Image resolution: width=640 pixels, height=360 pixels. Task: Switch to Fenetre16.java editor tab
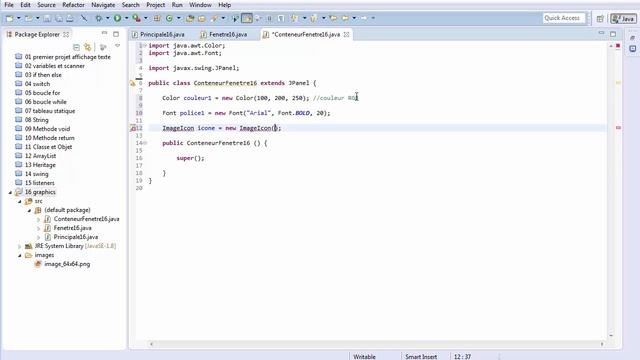(x=224, y=35)
